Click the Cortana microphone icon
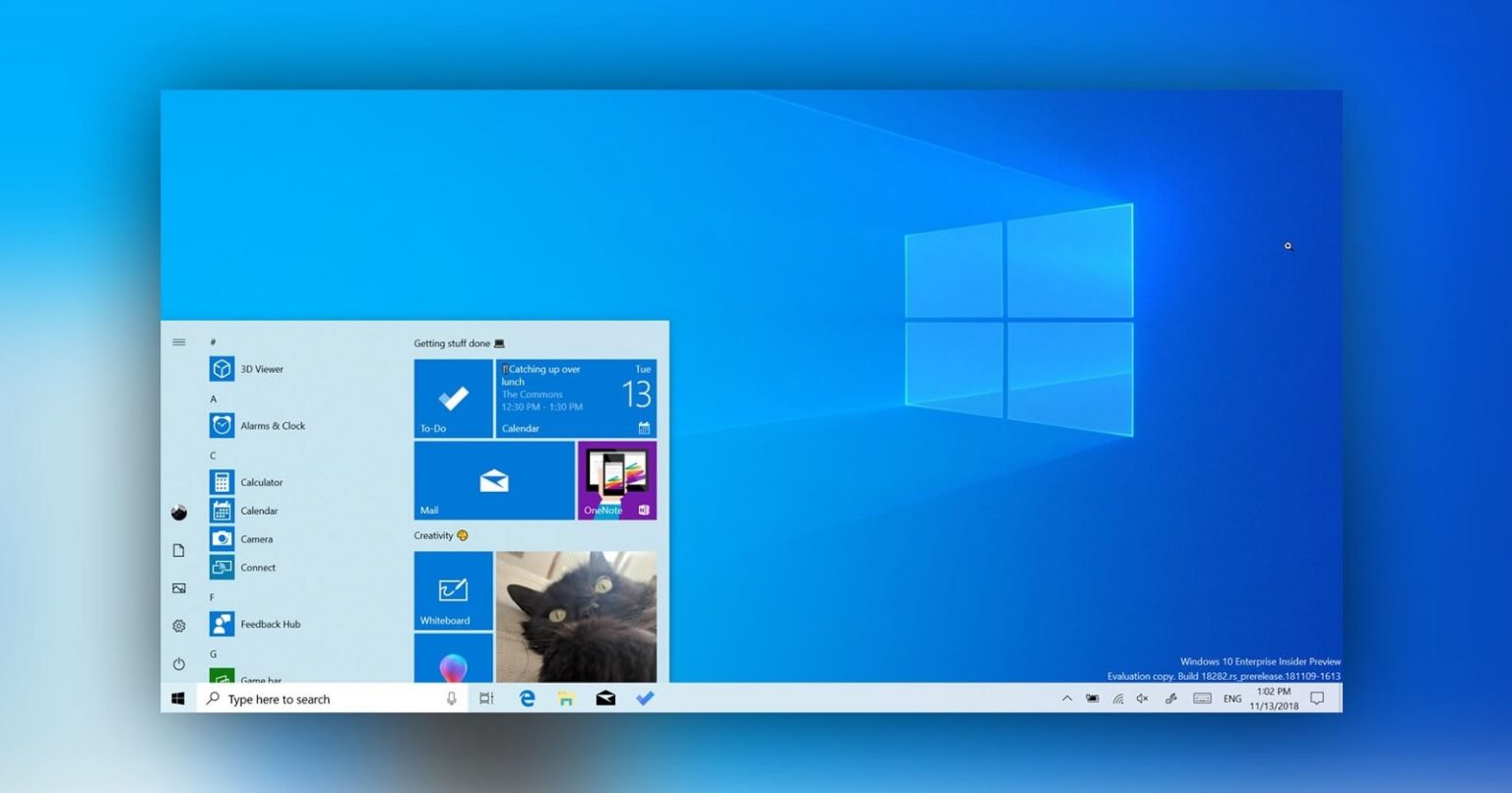The width and height of the screenshot is (1512, 793). (x=451, y=699)
